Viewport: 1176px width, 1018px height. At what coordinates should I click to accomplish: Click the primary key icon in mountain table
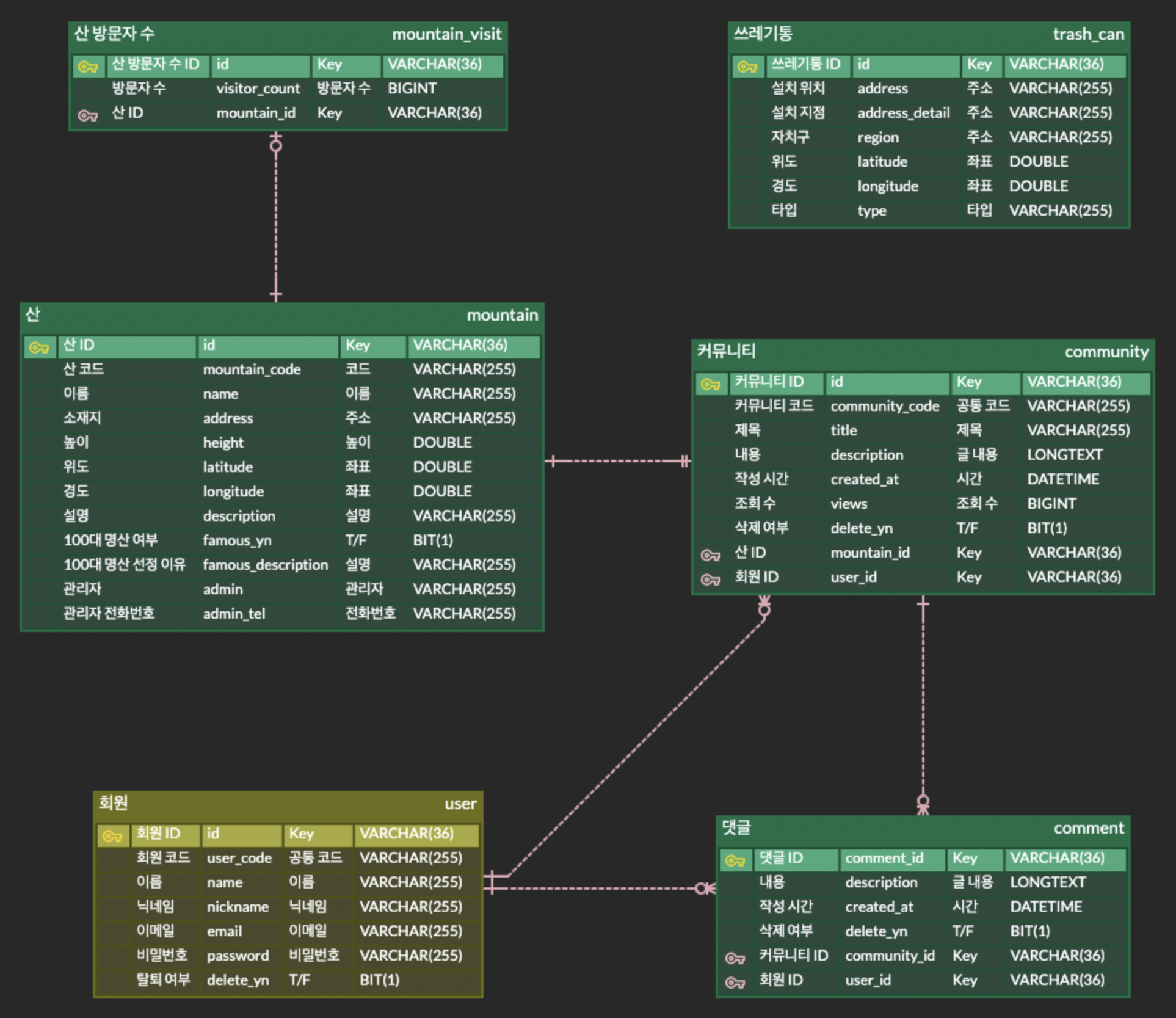click(x=39, y=347)
